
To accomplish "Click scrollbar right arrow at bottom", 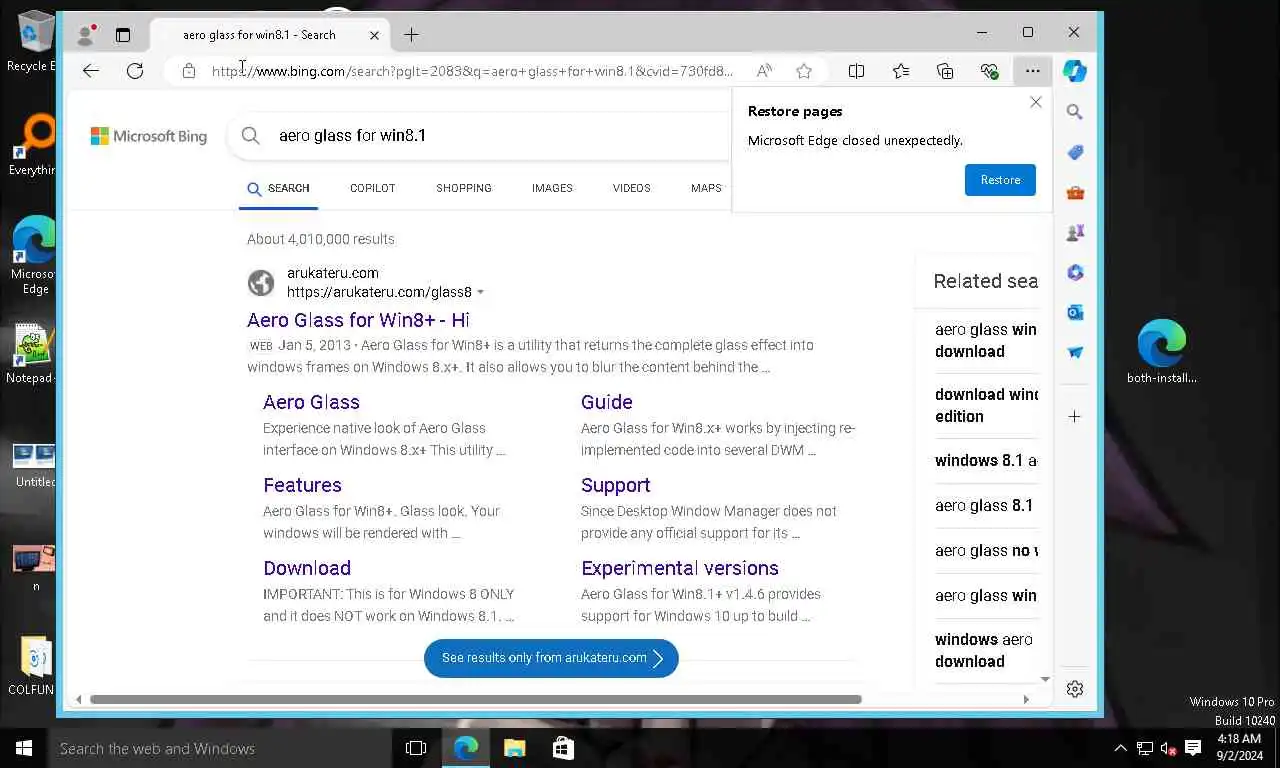I will (x=1026, y=699).
